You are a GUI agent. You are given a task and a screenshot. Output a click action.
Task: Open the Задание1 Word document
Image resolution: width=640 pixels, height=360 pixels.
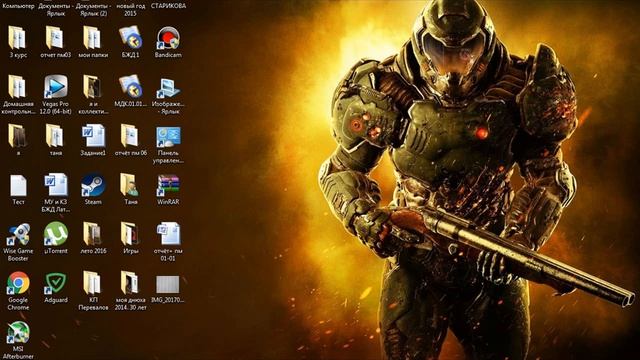(x=93, y=136)
